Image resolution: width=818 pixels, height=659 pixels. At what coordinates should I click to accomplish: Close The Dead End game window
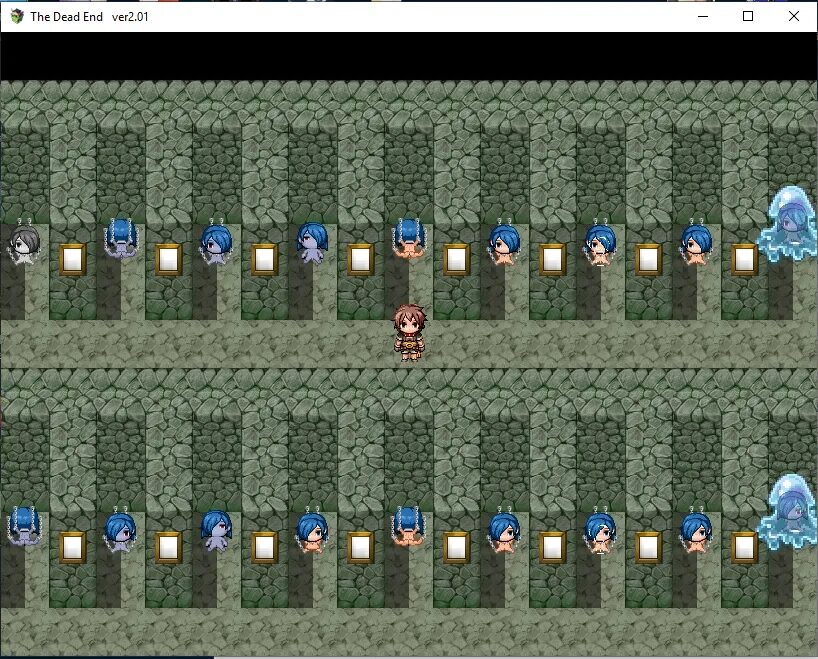click(793, 16)
